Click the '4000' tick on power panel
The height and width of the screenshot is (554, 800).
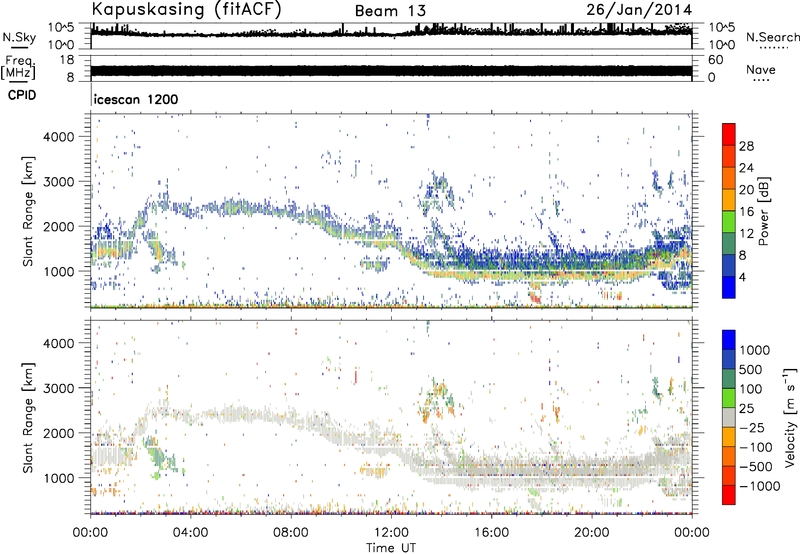(59, 137)
